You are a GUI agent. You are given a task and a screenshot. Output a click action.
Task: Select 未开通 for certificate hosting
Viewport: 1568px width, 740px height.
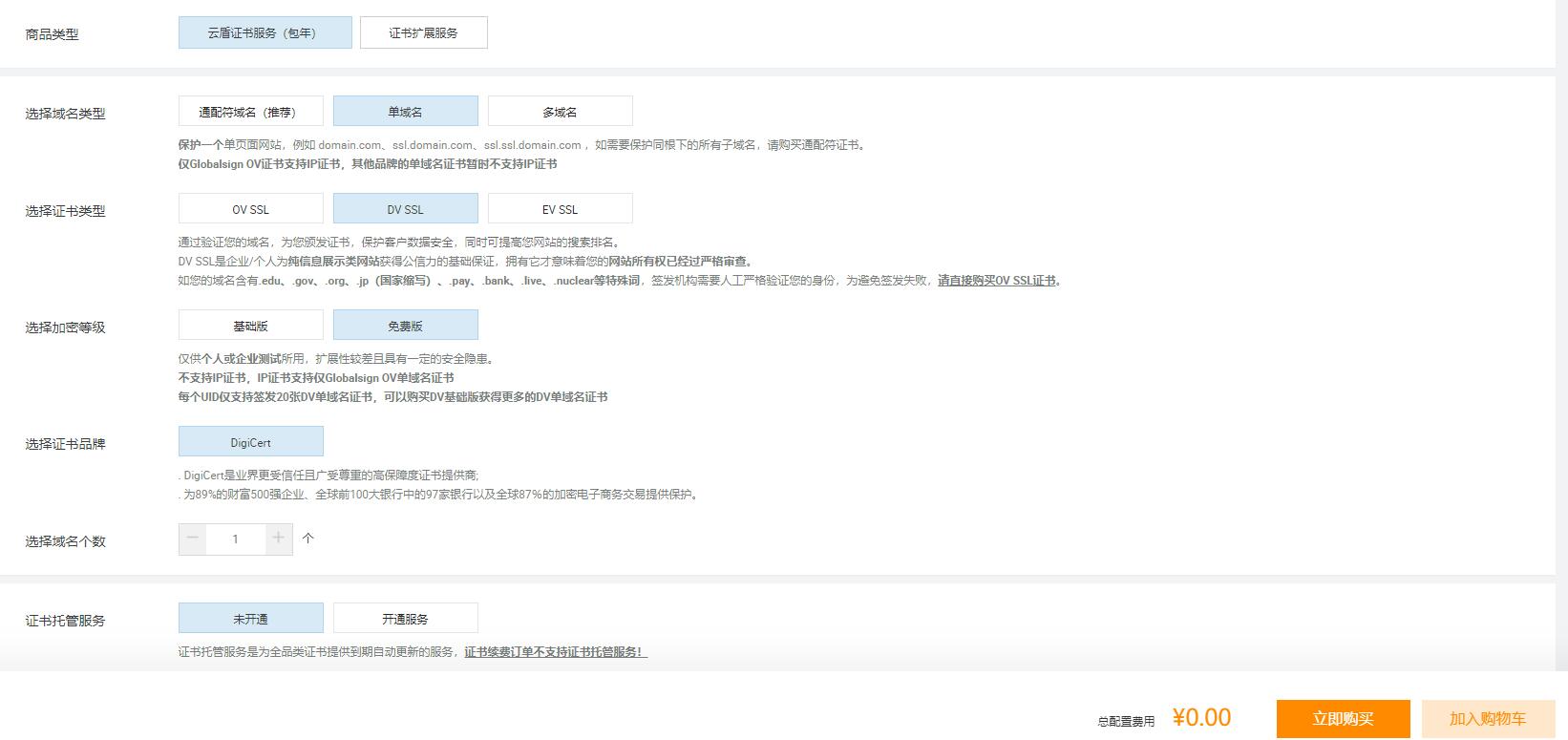(x=250, y=619)
